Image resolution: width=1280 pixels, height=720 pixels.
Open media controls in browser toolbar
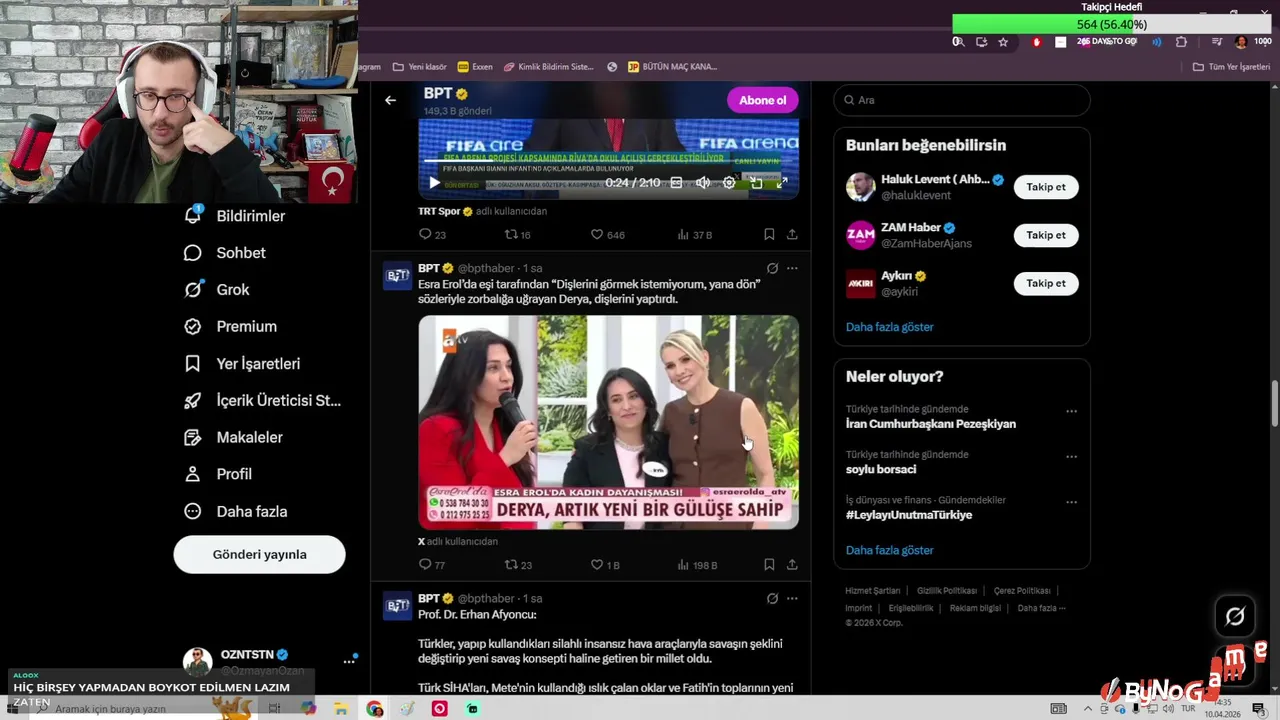click(1217, 42)
